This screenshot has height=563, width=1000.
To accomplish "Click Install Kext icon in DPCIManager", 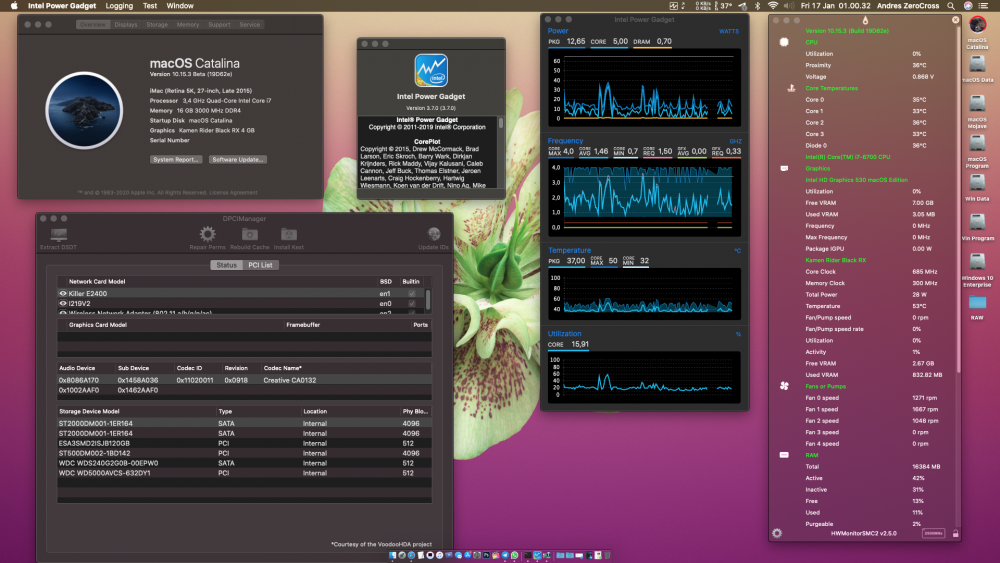I will coord(288,234).
